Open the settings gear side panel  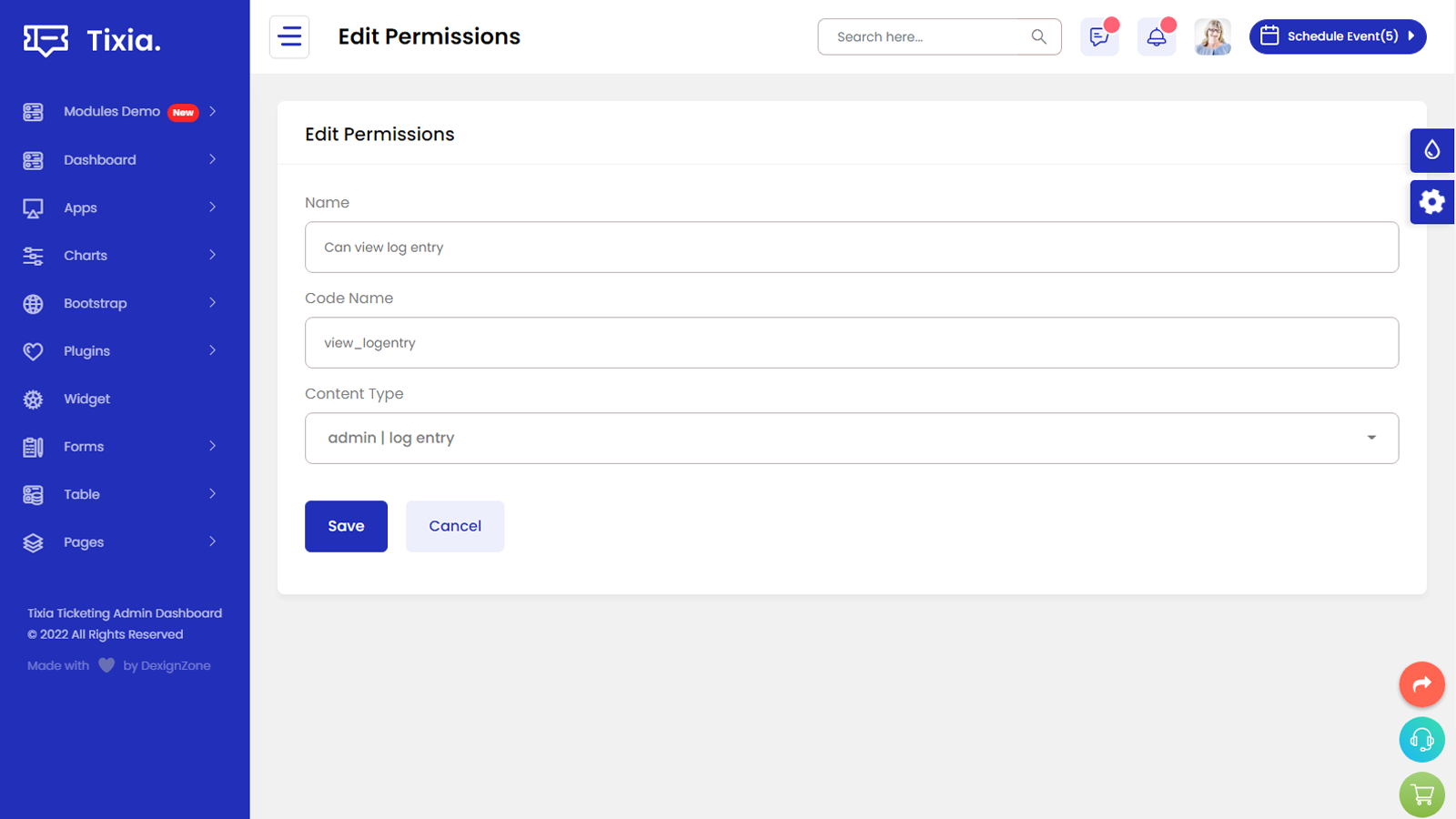[x=1431, y=202]
